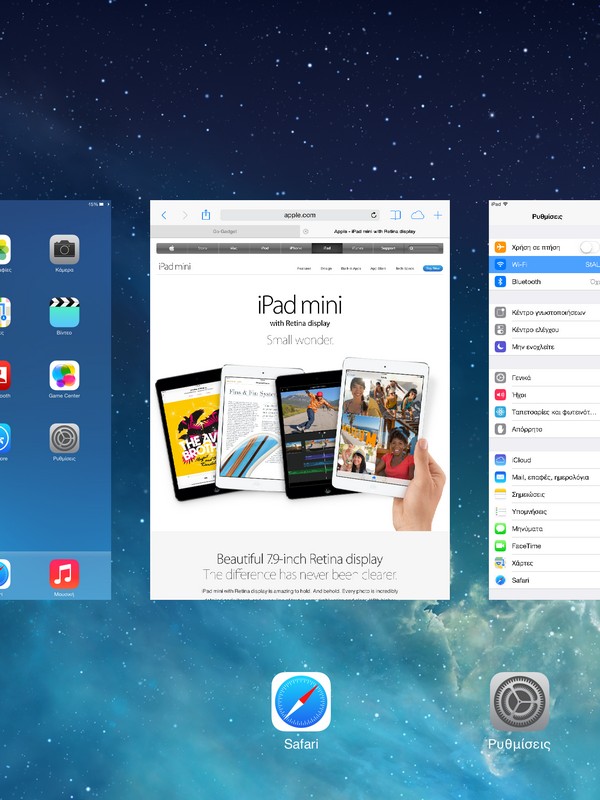Image resolution: width=600 pixels, height=800 pixels.
Task: Open Κέντρο γνωστοποιήσεων in Settings
Action: [544, 312]
